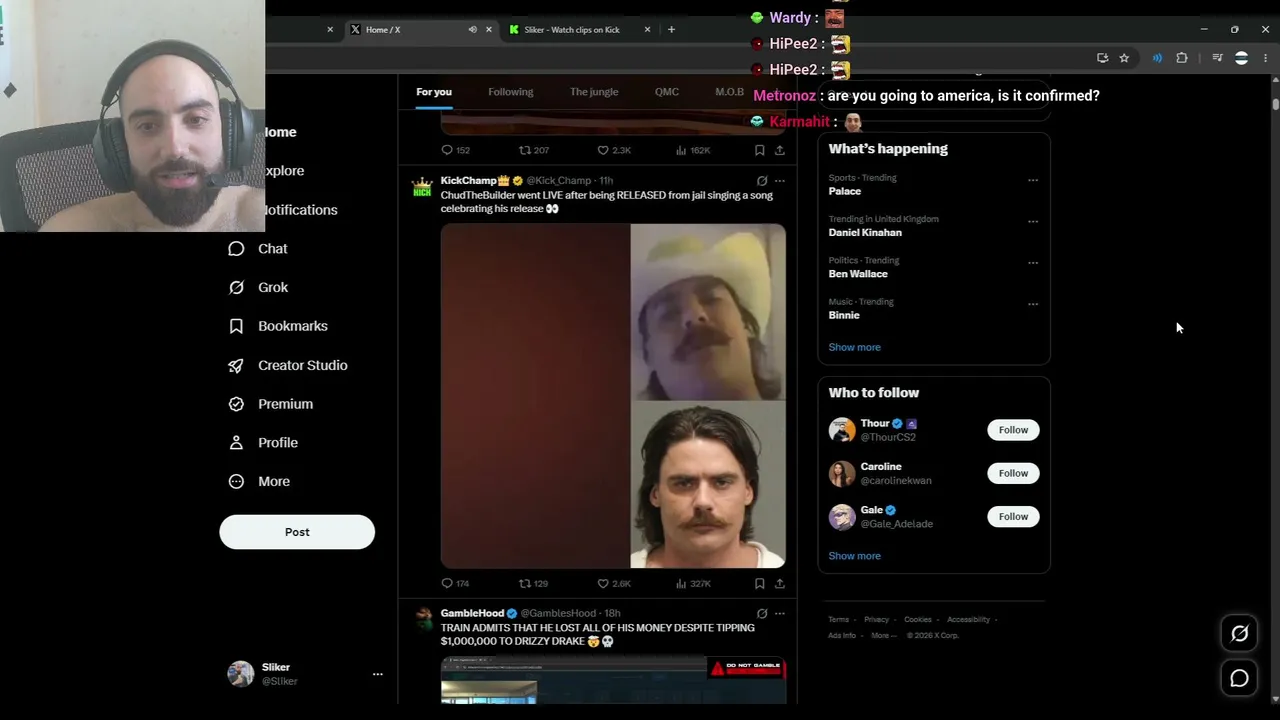
Task: Open more options for KickChamp post
Action: pos(780,181)
